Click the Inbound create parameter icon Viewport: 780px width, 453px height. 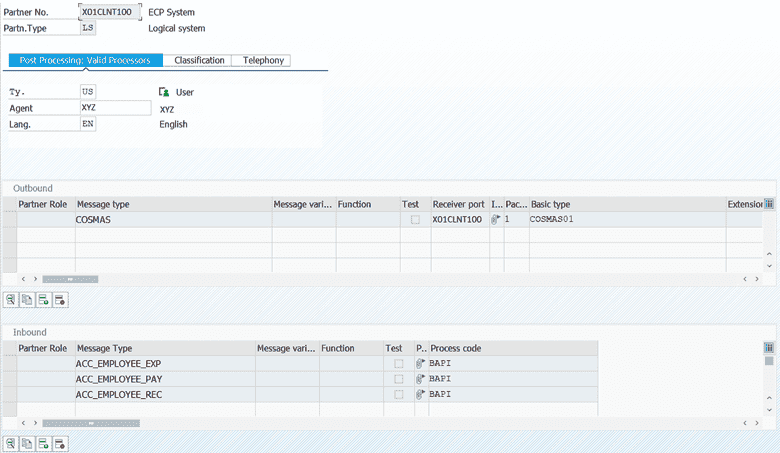(x=44, y=443)
